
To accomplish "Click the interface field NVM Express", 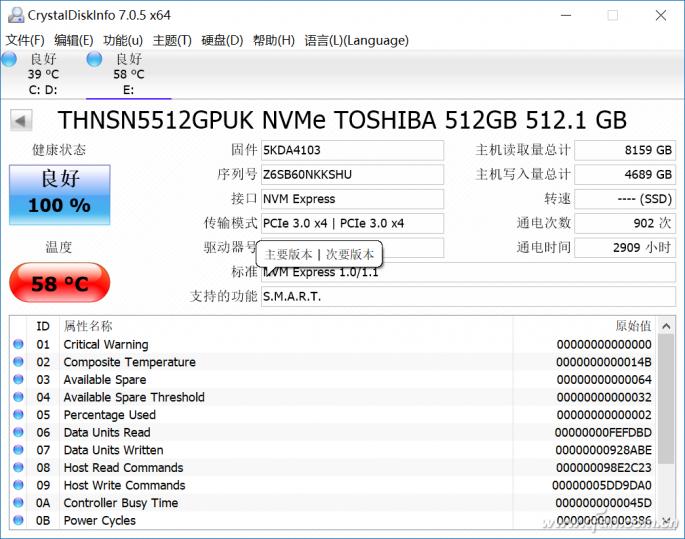I will pyautogui.click(x=352, y=199).
